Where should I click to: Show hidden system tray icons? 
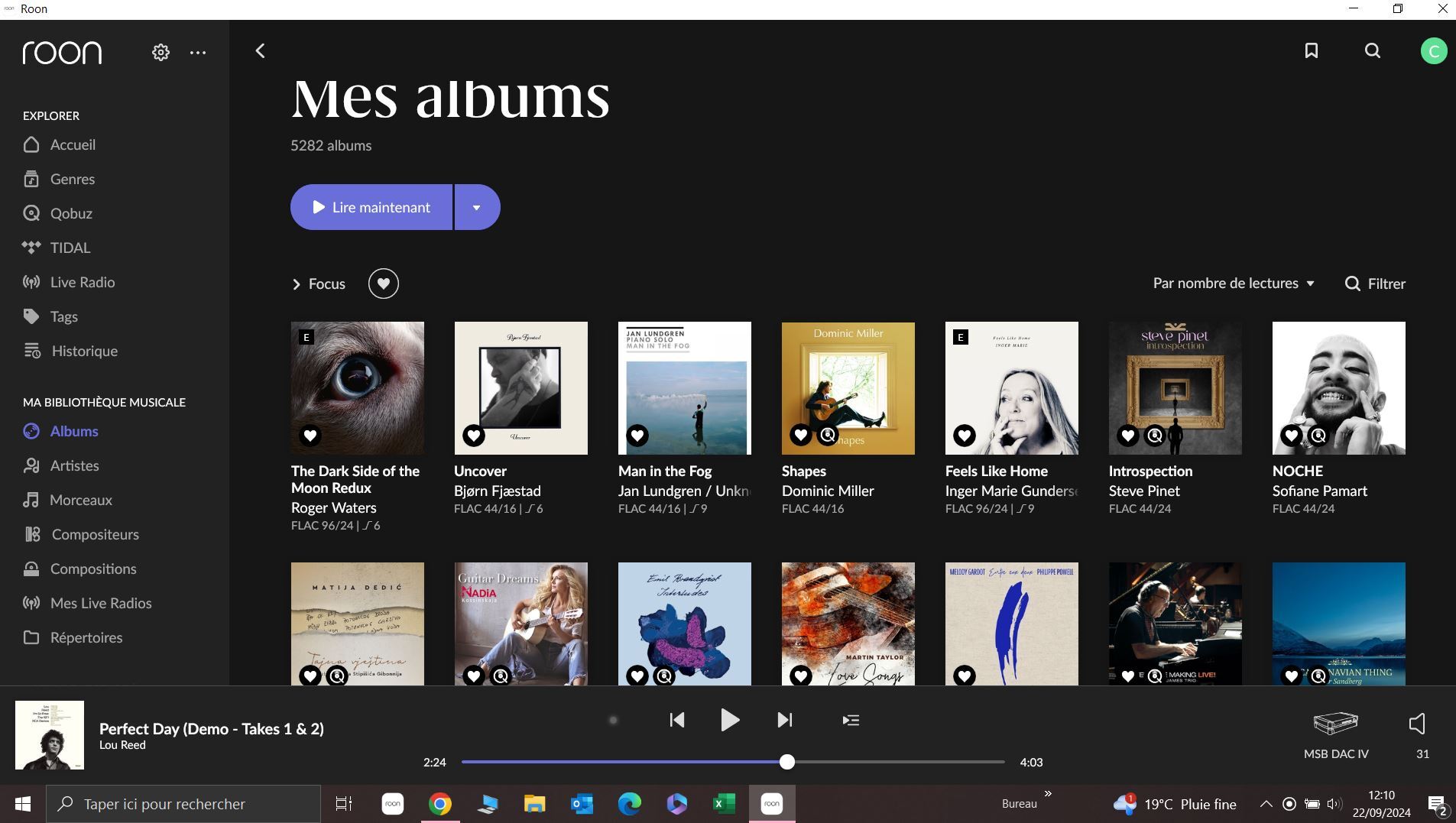(x=1266, y=804)
